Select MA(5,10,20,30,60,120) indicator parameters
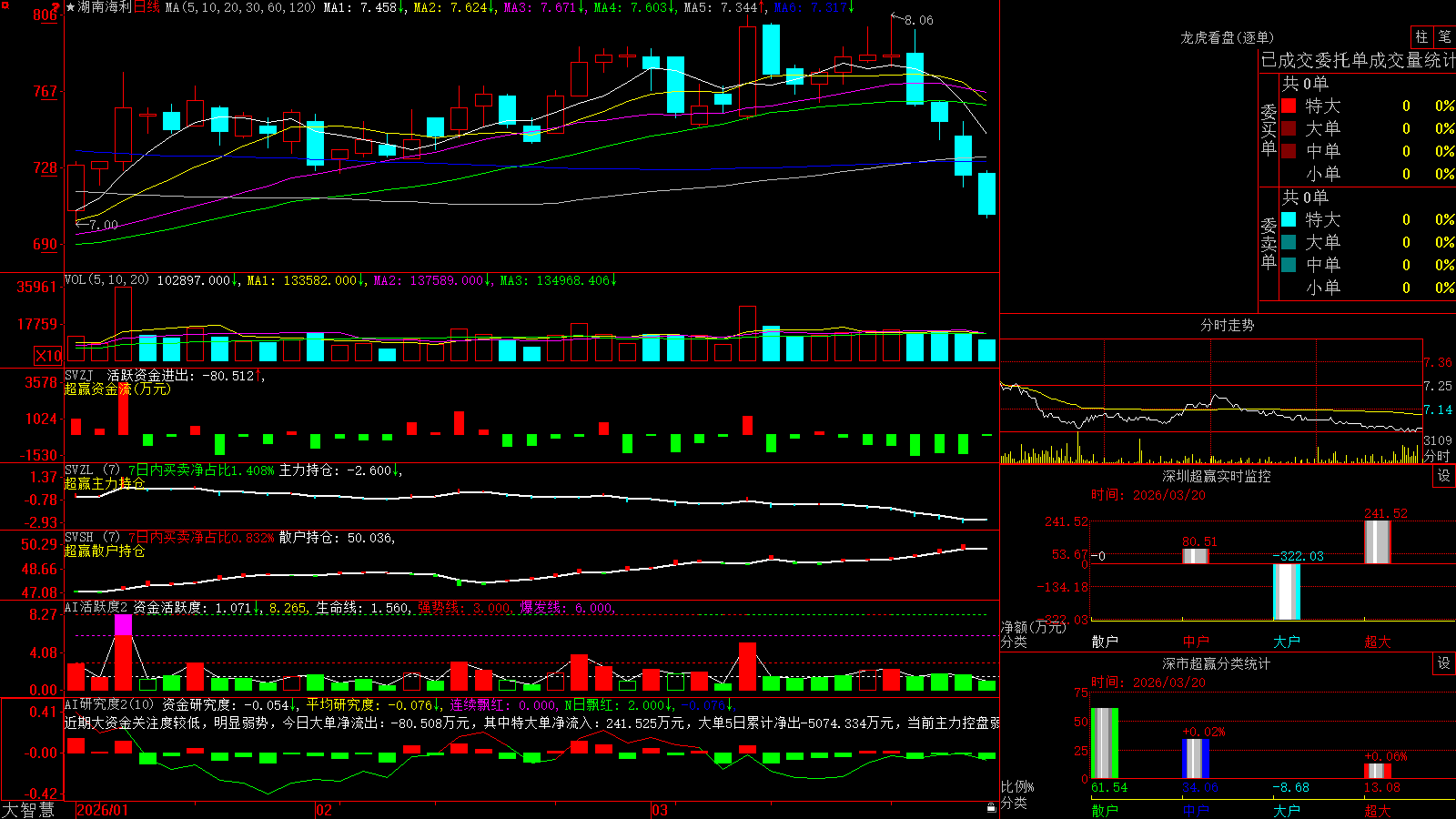Viewport: 1456px width, 819px height. pos(240,7)
